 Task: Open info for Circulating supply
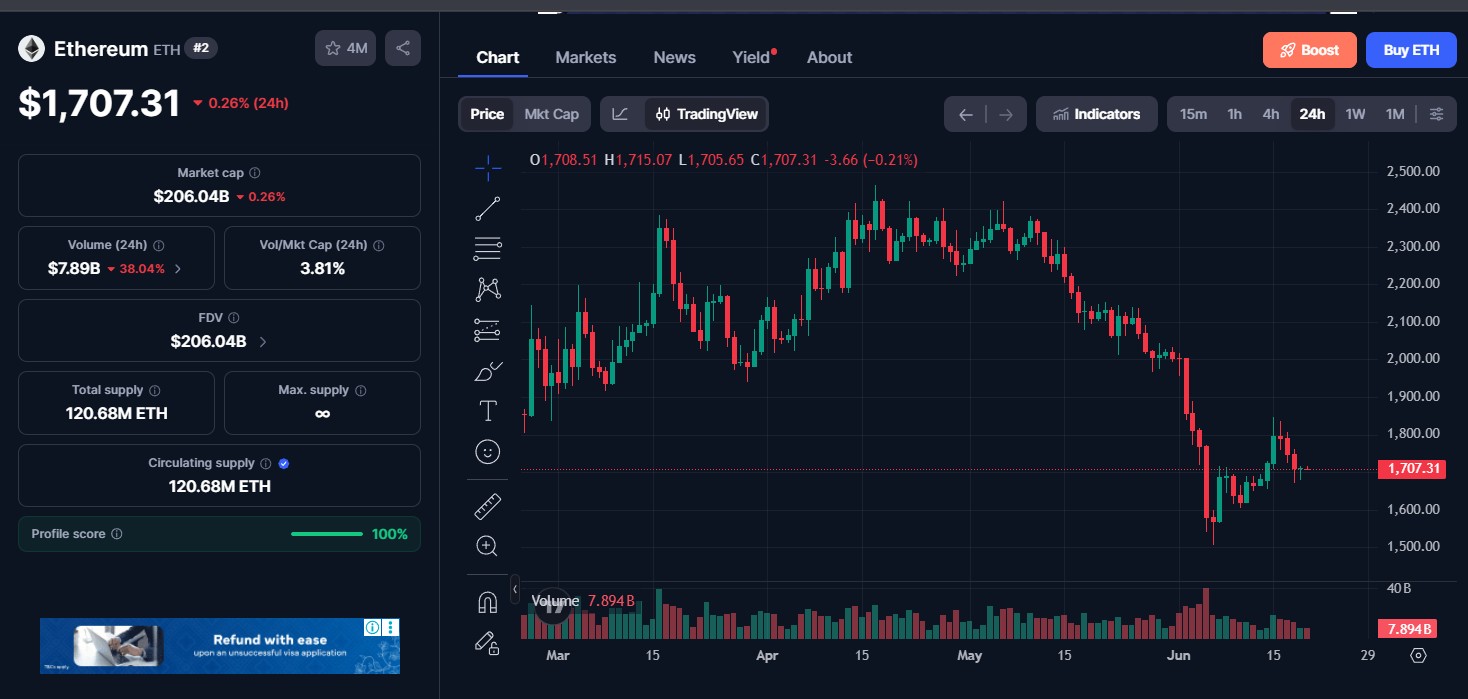tap(266, 464)
